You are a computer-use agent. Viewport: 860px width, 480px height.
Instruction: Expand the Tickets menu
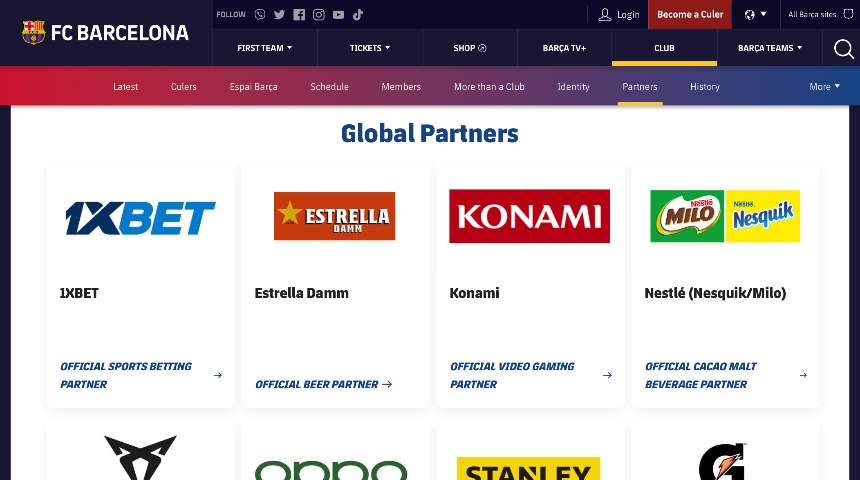point(370,48)
